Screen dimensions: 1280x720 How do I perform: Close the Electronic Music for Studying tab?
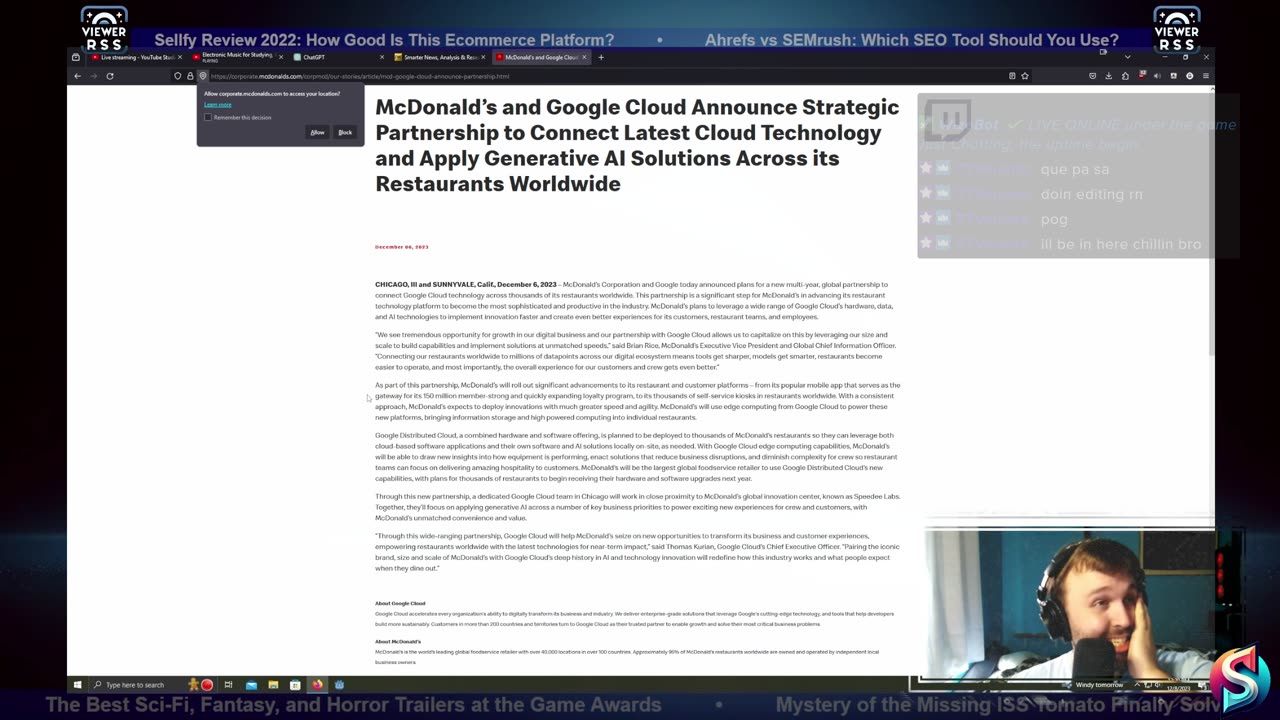pyautogui.click(x=280, y=57)
